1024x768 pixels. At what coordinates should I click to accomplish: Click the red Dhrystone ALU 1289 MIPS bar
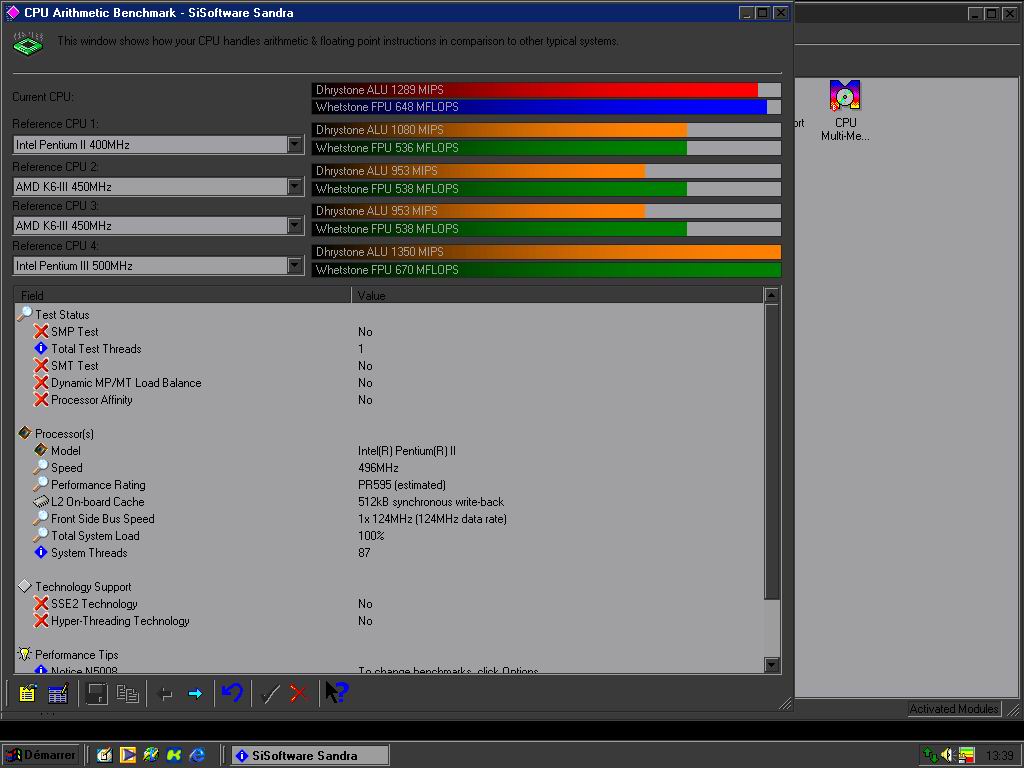535,90
